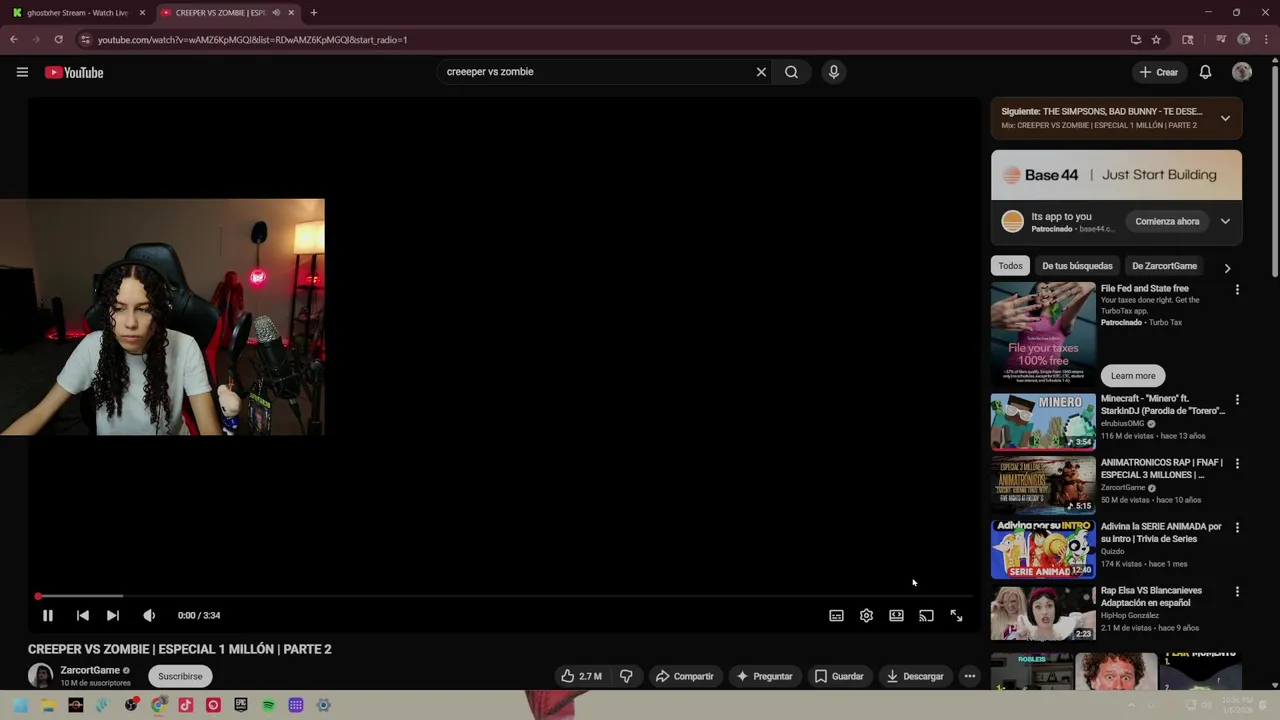Screen dimensions: 1280x720
Task: Open options for Adivina la SERIE ANIMADA video
Action: coord(1237,528)
